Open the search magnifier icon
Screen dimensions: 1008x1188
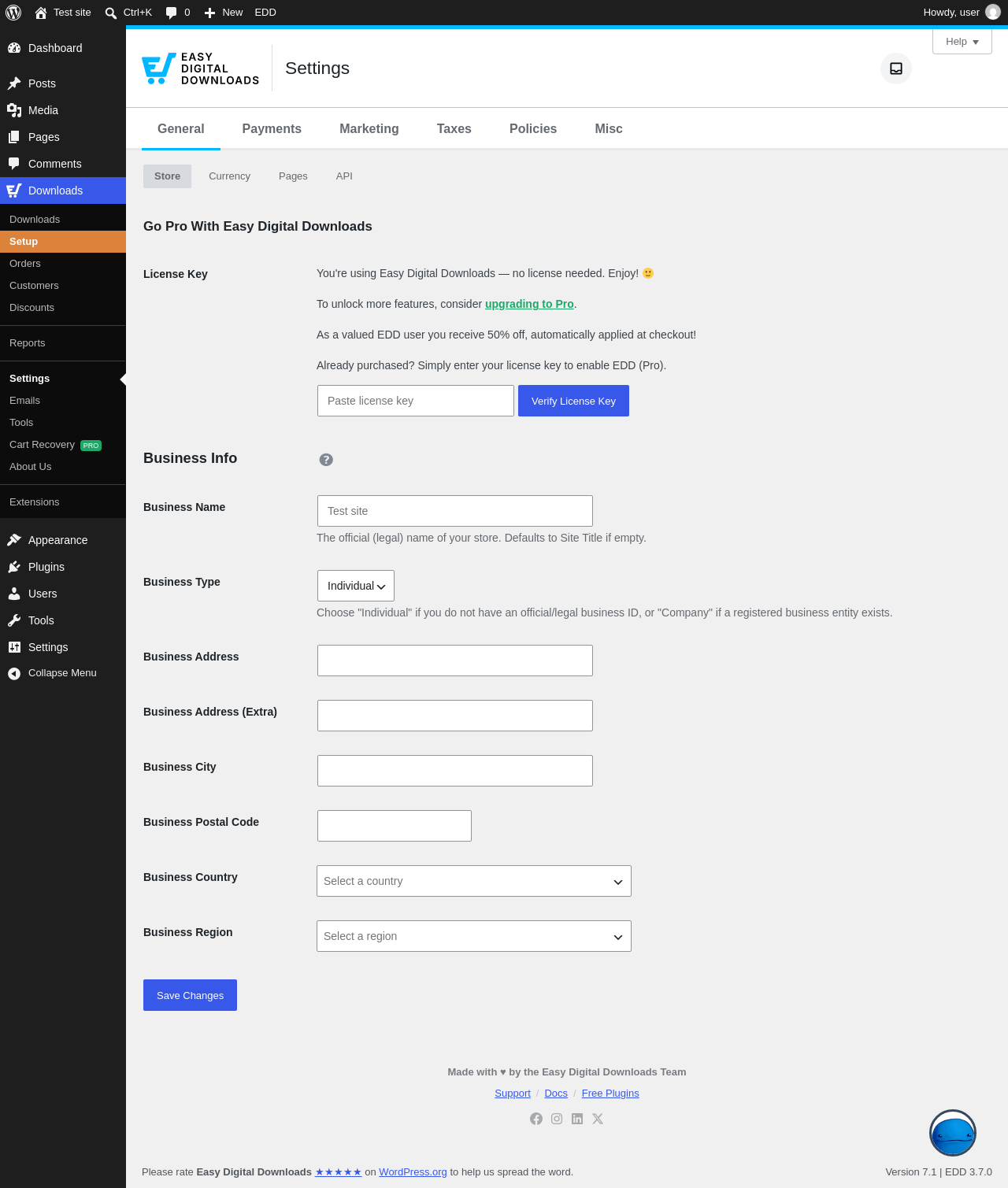pos(111,13)
